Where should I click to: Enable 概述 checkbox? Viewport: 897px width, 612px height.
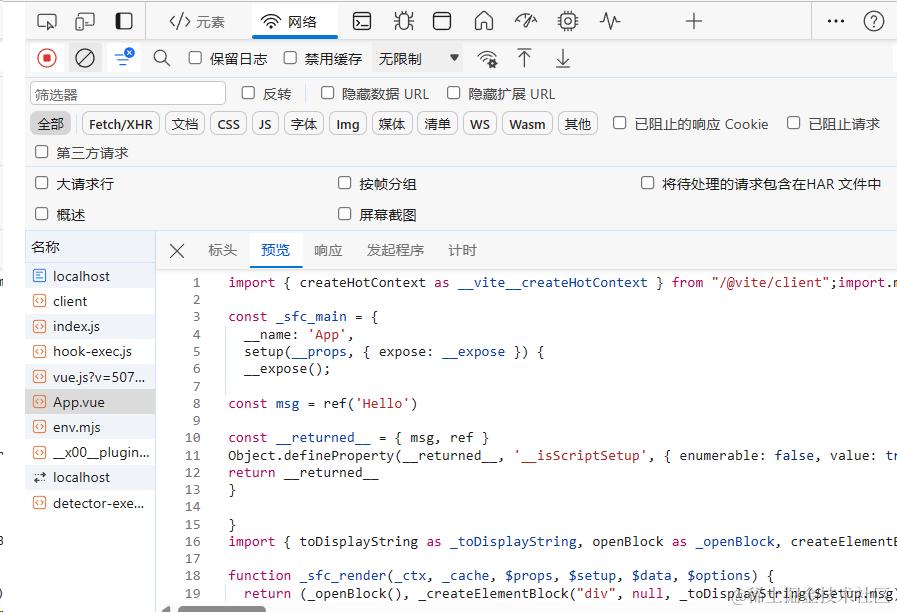click(x=41, y=214)
